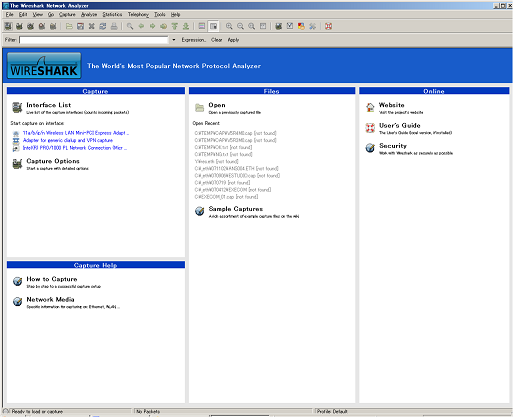Toggle auto scroll in live capture
This screenshot has width=513, height=417.
pos(213,26)
